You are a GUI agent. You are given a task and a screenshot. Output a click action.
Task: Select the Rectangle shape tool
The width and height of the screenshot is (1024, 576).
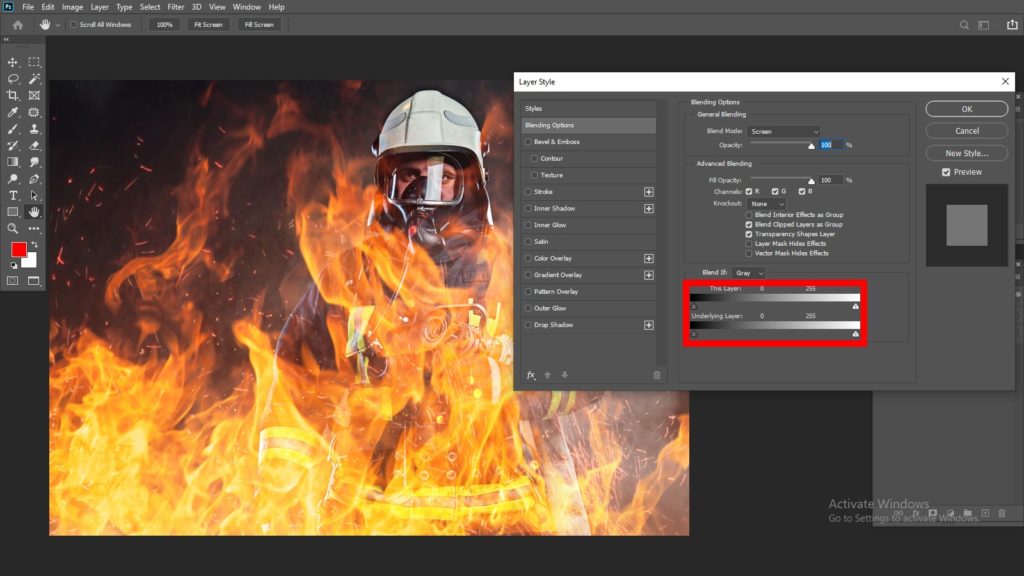(x=12, y=212)
